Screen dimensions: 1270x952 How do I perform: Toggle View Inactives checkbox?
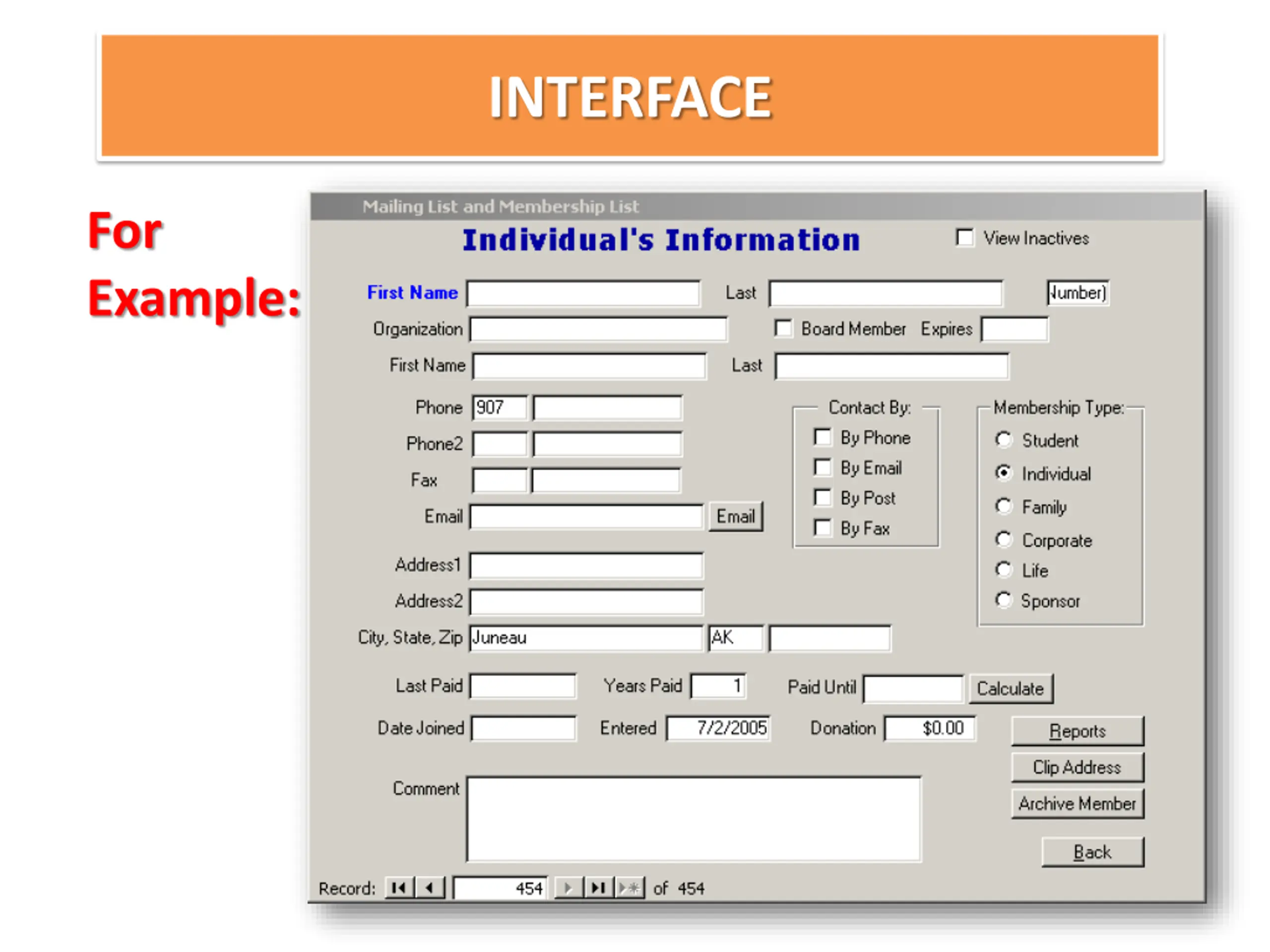[x=964, y=238]
